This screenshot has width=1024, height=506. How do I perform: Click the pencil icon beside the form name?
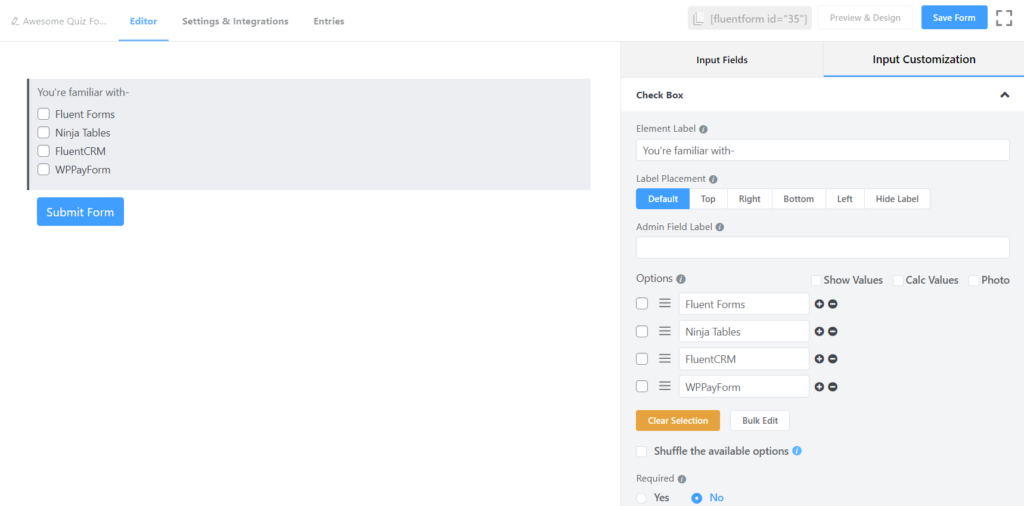15,21
